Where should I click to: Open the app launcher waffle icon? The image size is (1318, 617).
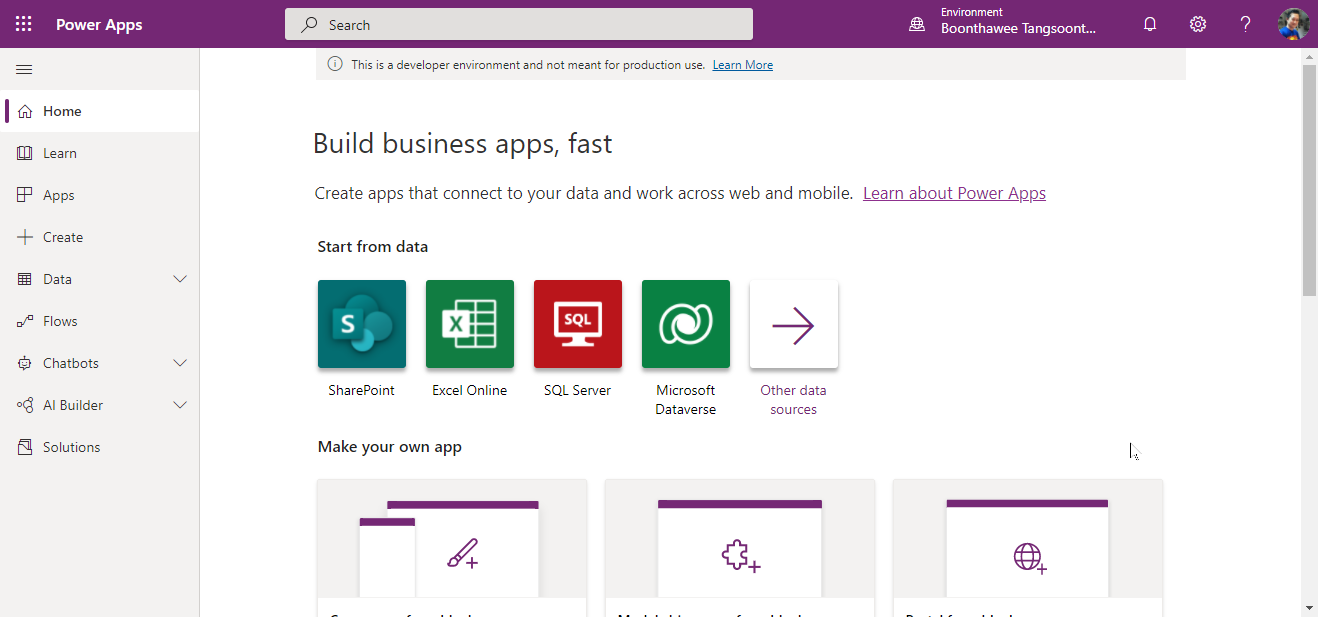[24, 24]
